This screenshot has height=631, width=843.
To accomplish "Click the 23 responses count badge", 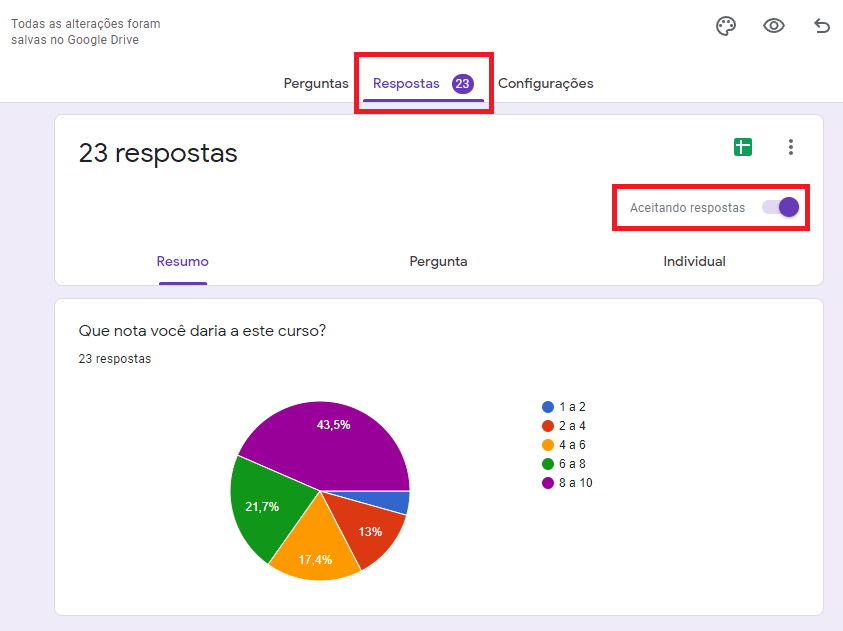I will (x=462, y=83).
